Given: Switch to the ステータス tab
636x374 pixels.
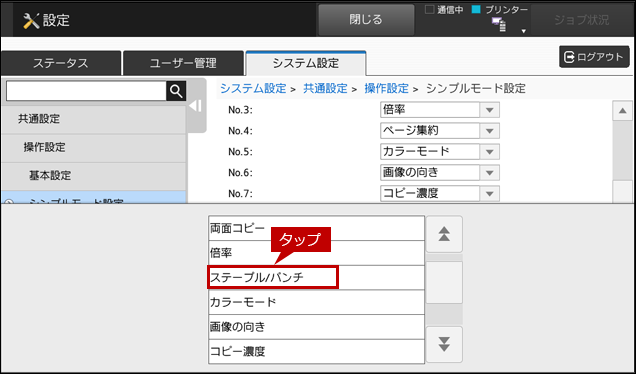Looking at the screenshot, I should [61, 63].
